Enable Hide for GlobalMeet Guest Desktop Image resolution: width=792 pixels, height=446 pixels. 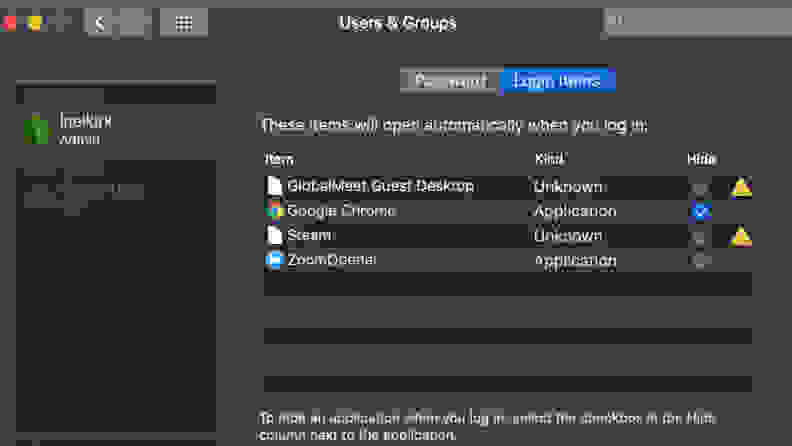[x=700, y=188]
